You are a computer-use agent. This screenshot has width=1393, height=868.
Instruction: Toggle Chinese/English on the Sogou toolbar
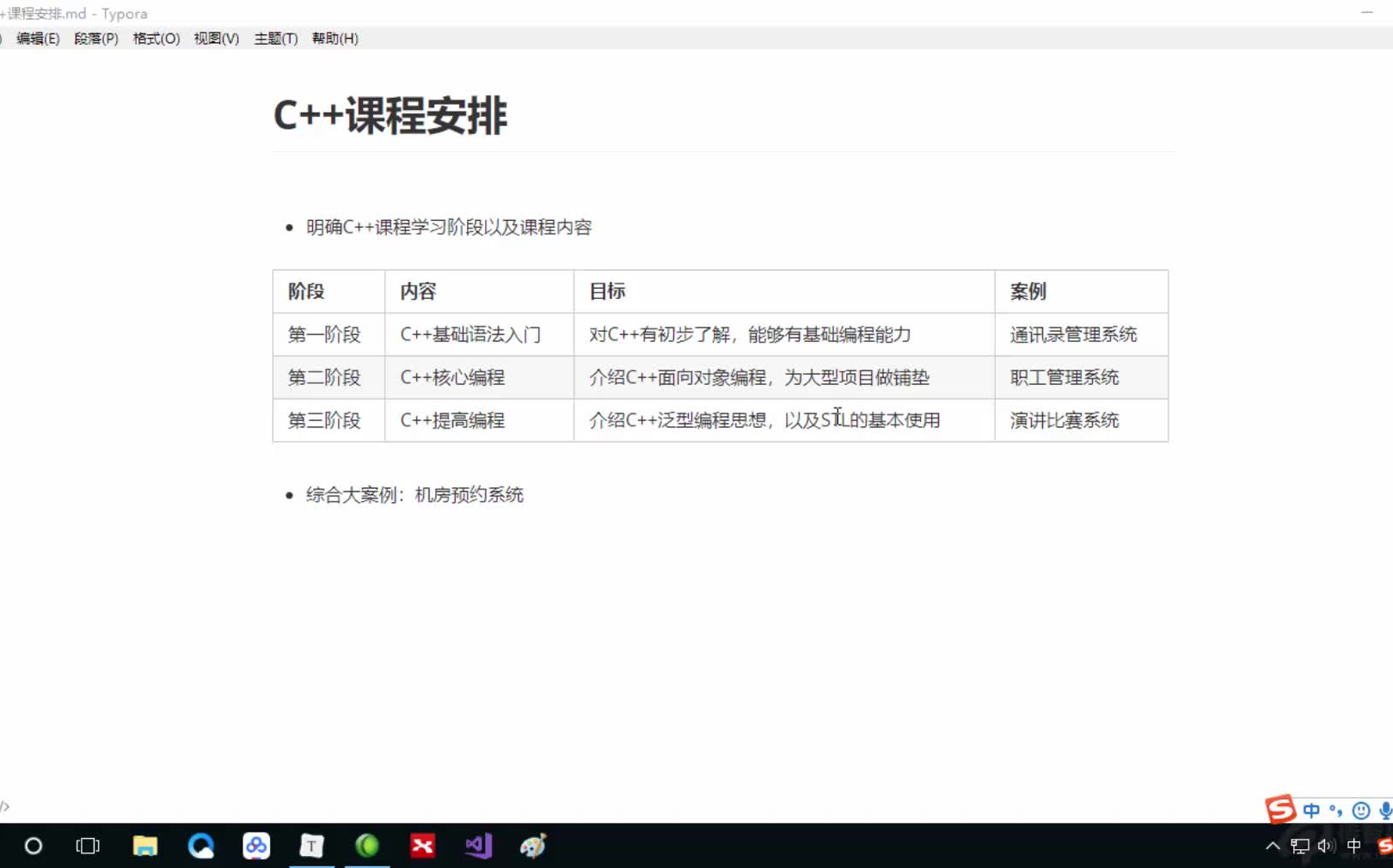[x=1310, y=810]
